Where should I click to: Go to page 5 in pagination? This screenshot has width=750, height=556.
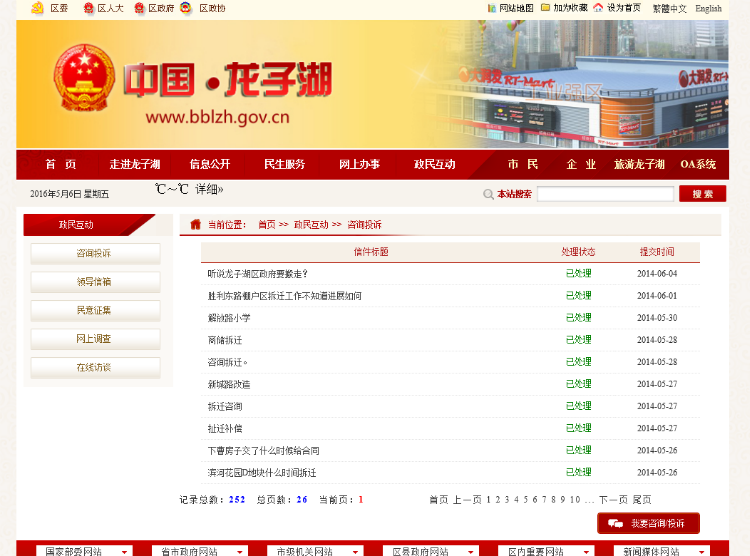tap(526, 500)
